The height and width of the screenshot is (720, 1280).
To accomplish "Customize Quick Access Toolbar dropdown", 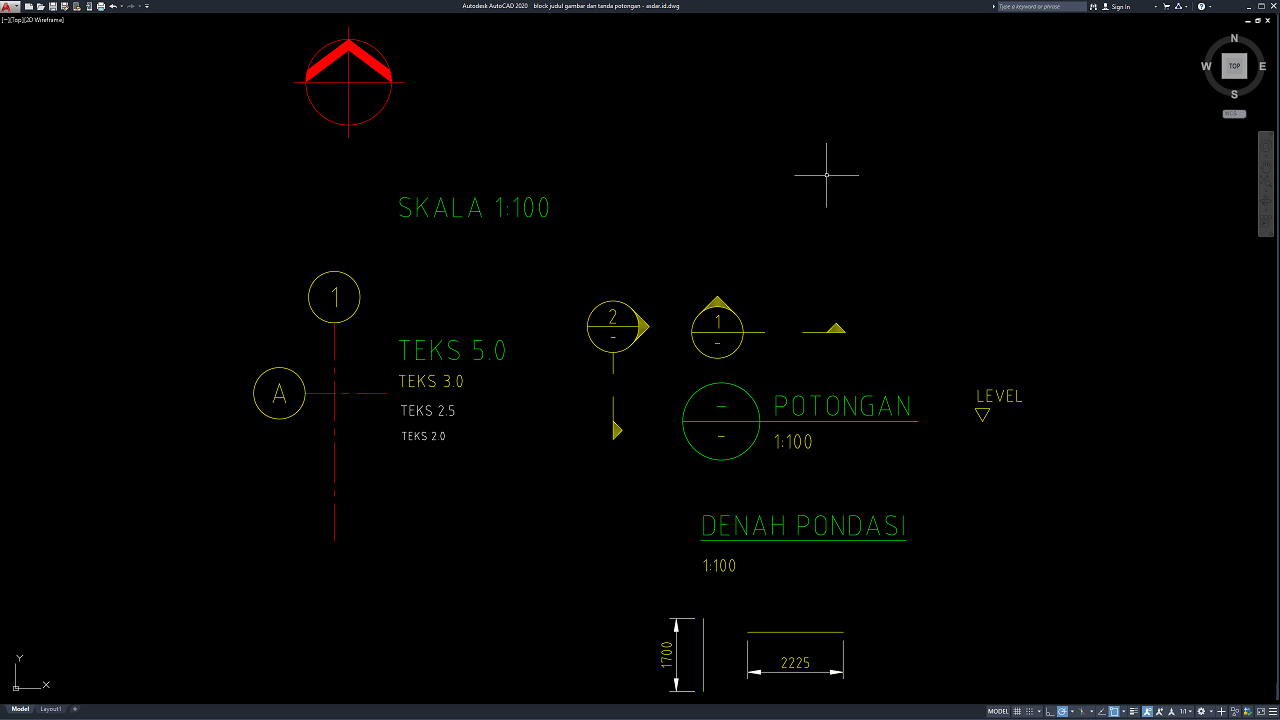I will coord(147,6).
